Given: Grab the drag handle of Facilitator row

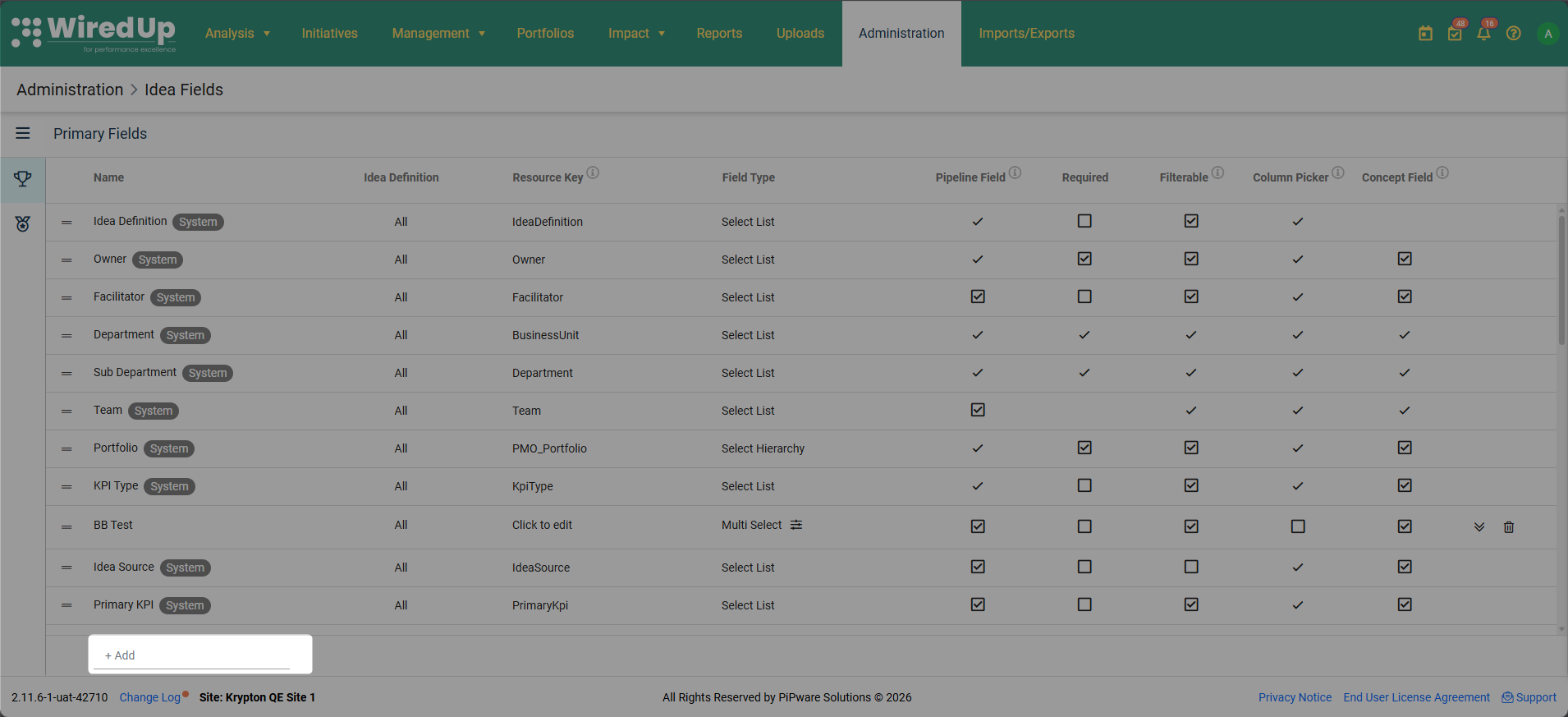Looking at the screenshot, I should (66, 298).
